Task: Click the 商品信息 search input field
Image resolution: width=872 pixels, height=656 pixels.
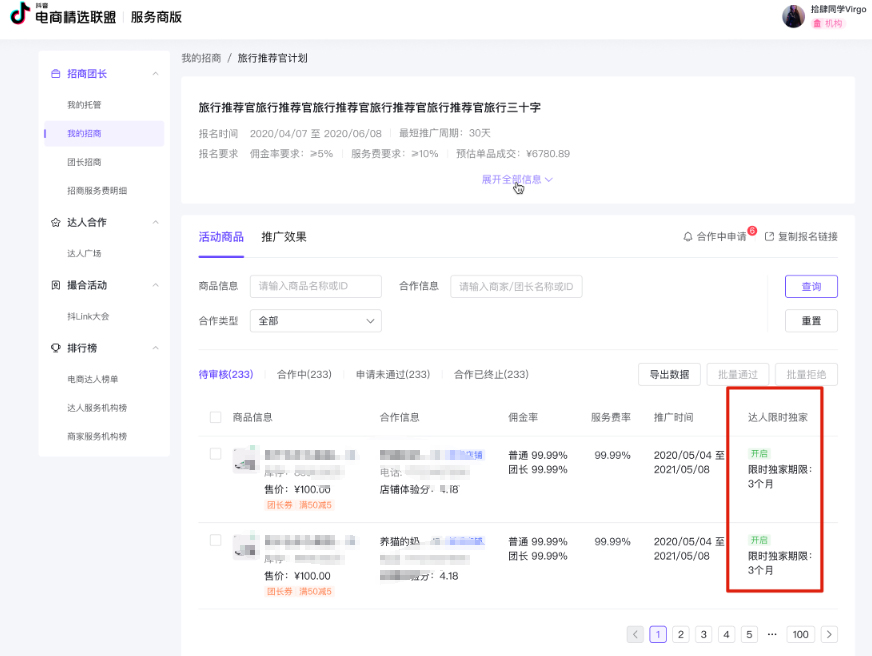Action: pyautogui.click(x=315, y=287)
